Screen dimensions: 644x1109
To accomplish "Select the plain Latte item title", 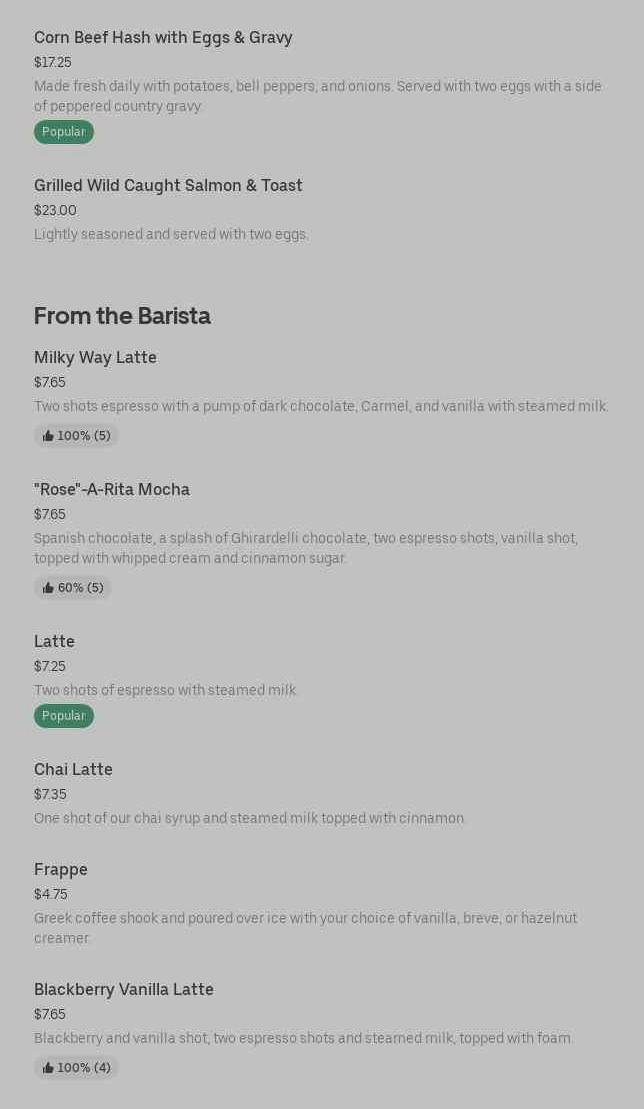I will [x=54, y=642].
